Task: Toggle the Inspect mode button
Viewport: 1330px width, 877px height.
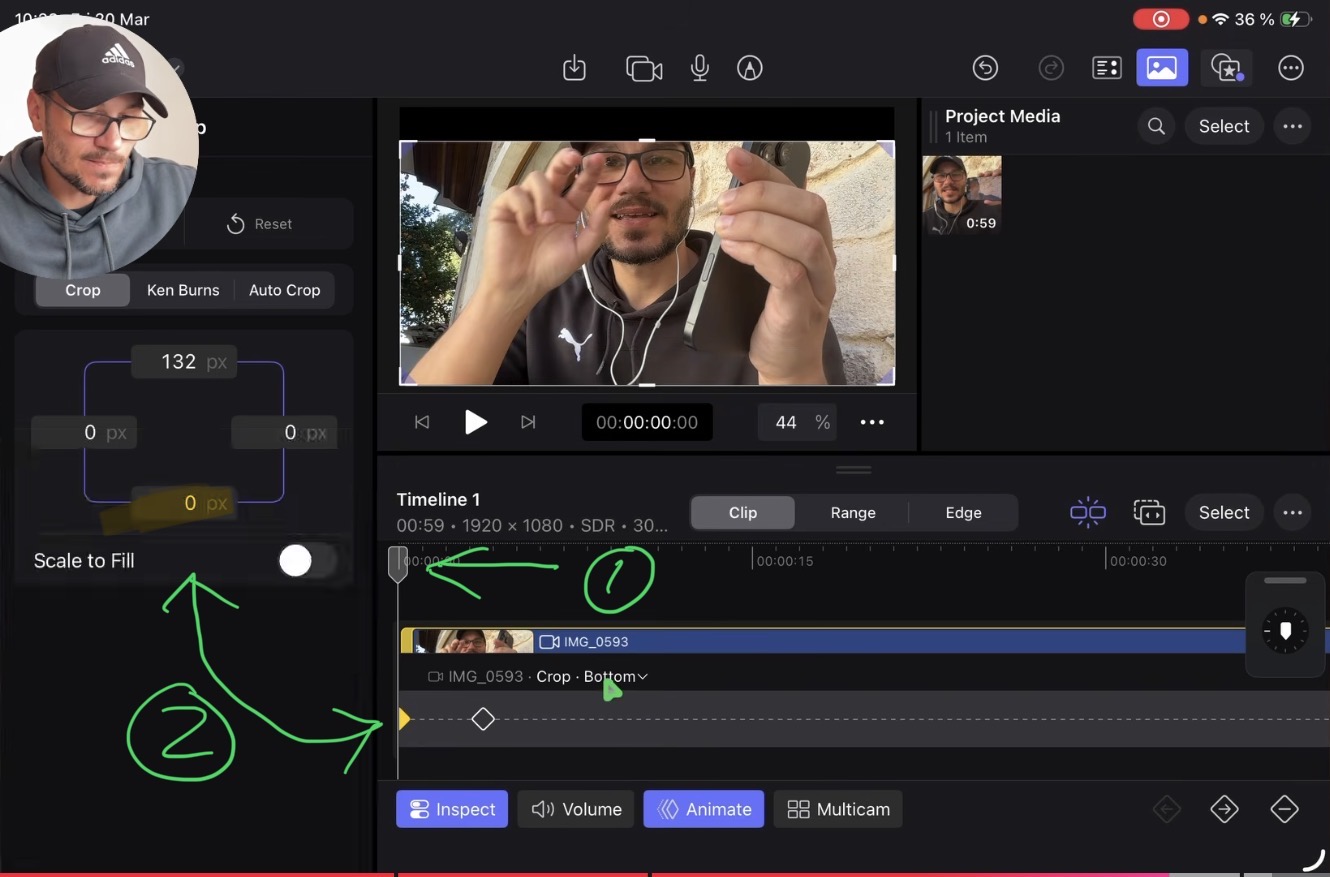Action: (x=451, y=809)
